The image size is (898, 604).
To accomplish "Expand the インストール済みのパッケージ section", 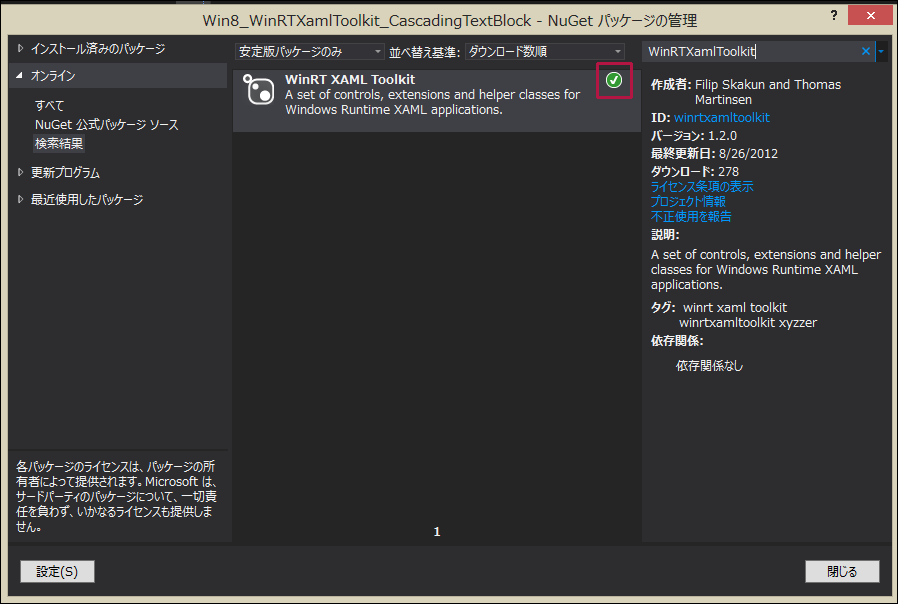I will tap(21, 49).
